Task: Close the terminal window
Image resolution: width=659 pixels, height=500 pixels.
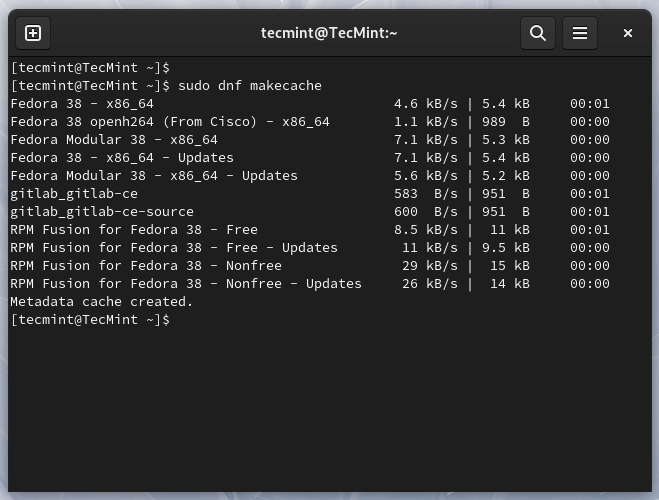Action: click(x=627, y=33)
